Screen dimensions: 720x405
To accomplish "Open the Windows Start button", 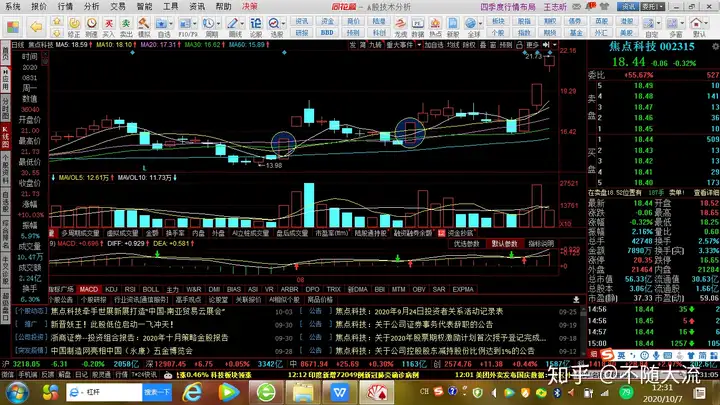I will point(17,393).
